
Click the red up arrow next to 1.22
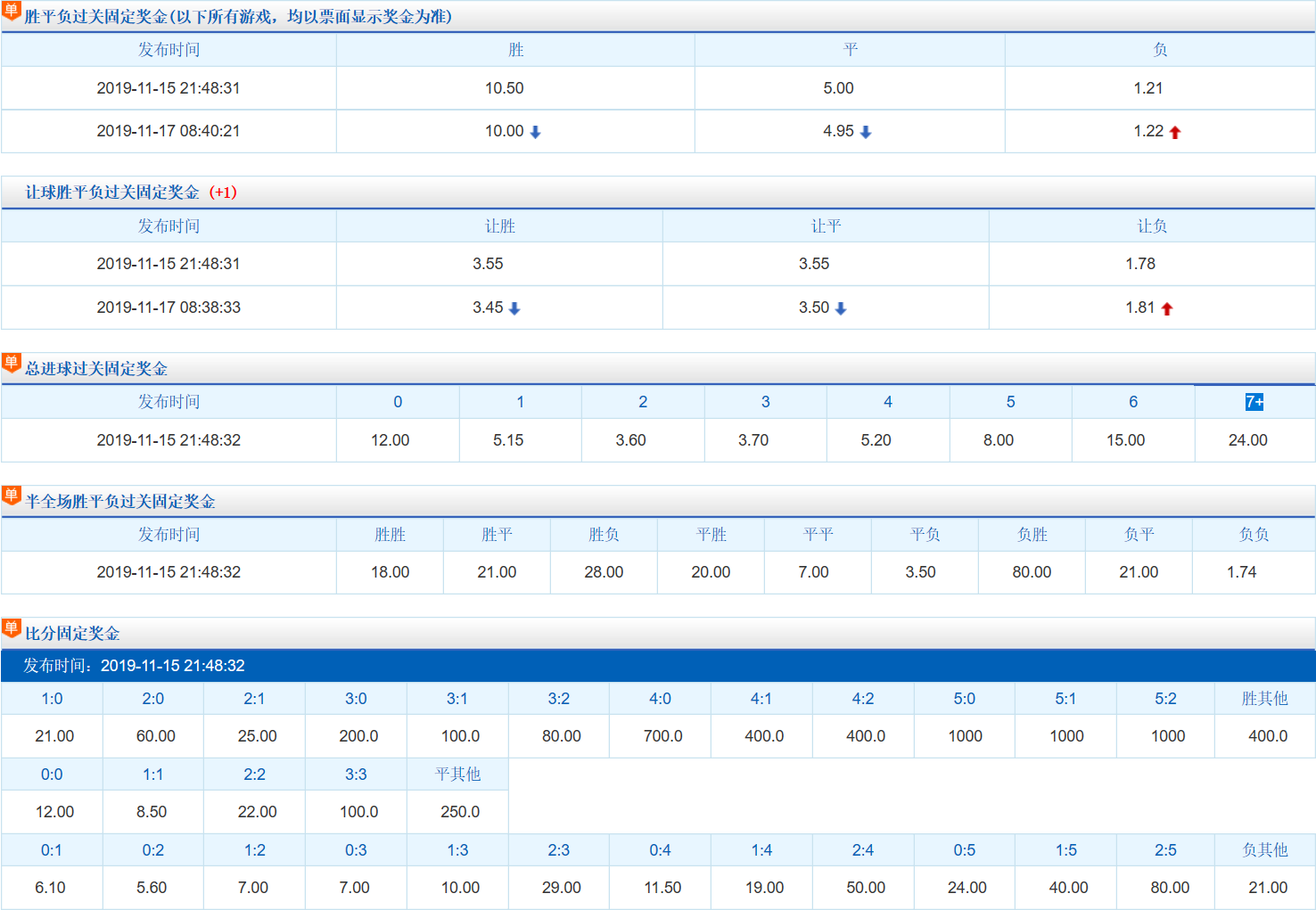click(x=1174, y=132)
